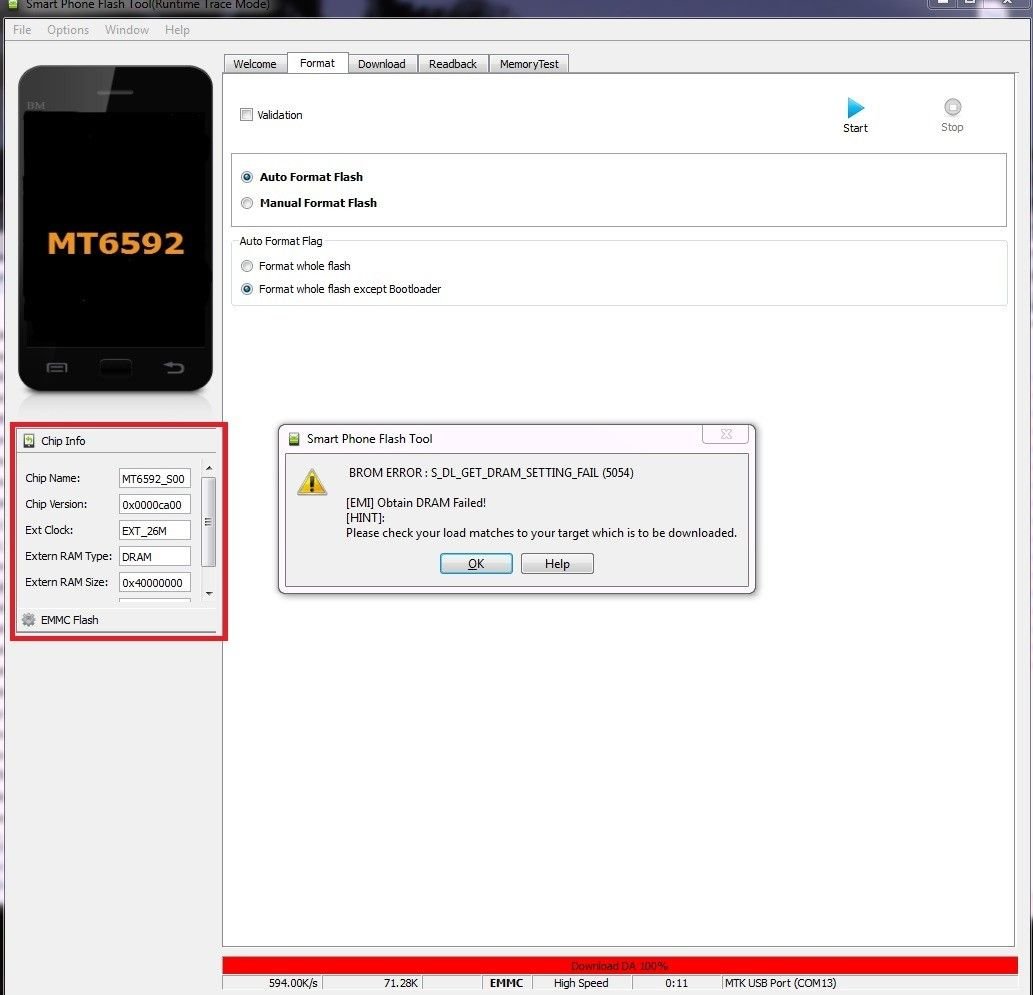Open the Options menu
1033x995 pixels.
(x=68, y=30)
